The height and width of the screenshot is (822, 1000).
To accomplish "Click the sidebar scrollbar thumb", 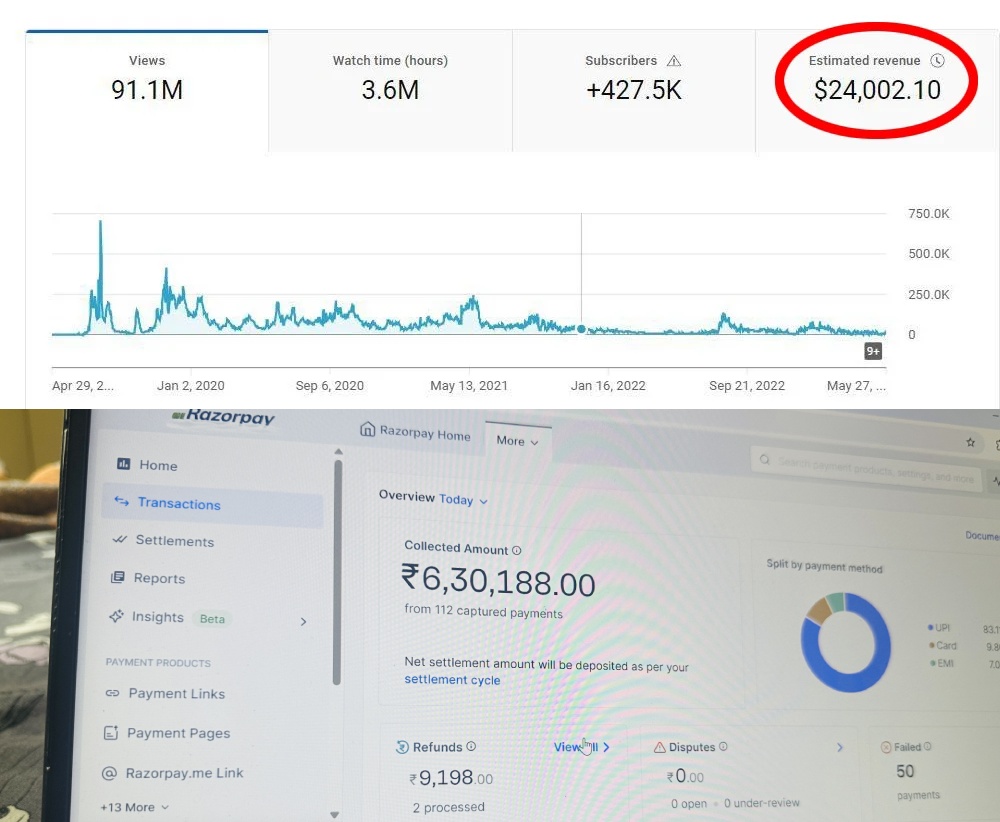I will 337,572.
